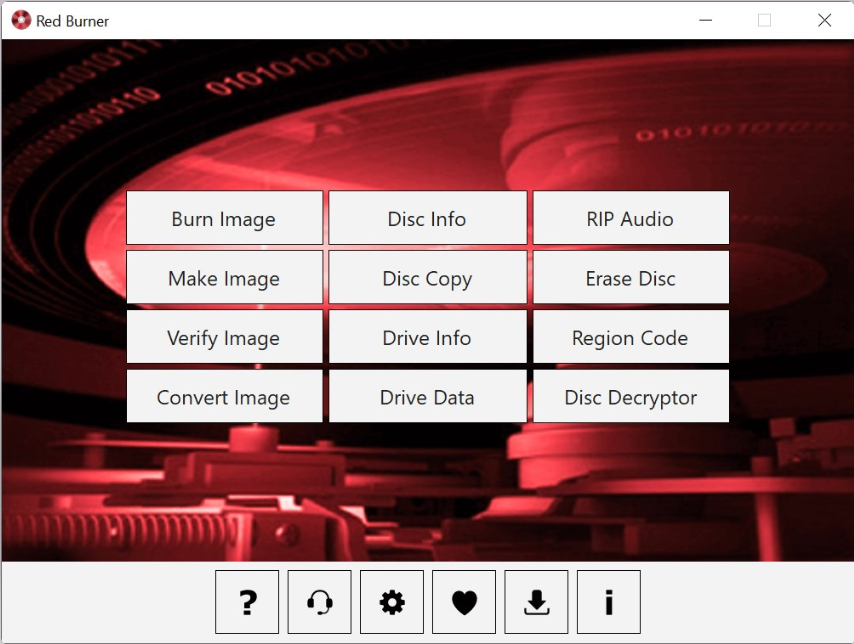854x644 pixels.
Task: Open Convert Image tool
Action: (224, 397)
